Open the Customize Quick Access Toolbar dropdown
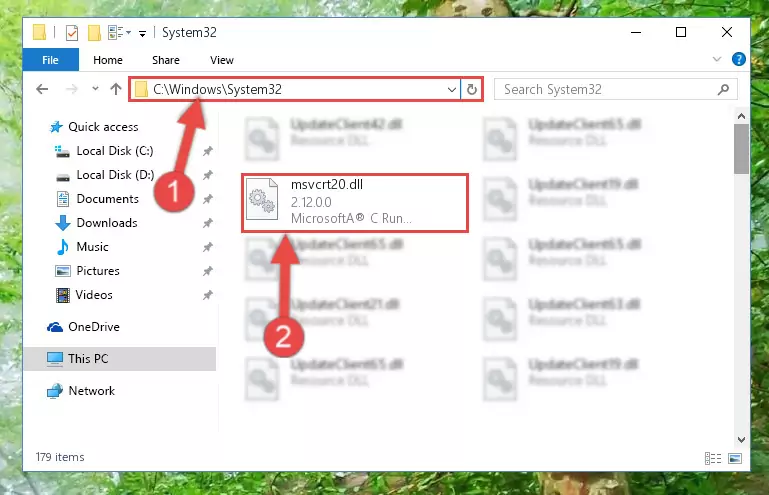Image resolution: width=769 pixels, height=495 pixels. click(142, 33)
